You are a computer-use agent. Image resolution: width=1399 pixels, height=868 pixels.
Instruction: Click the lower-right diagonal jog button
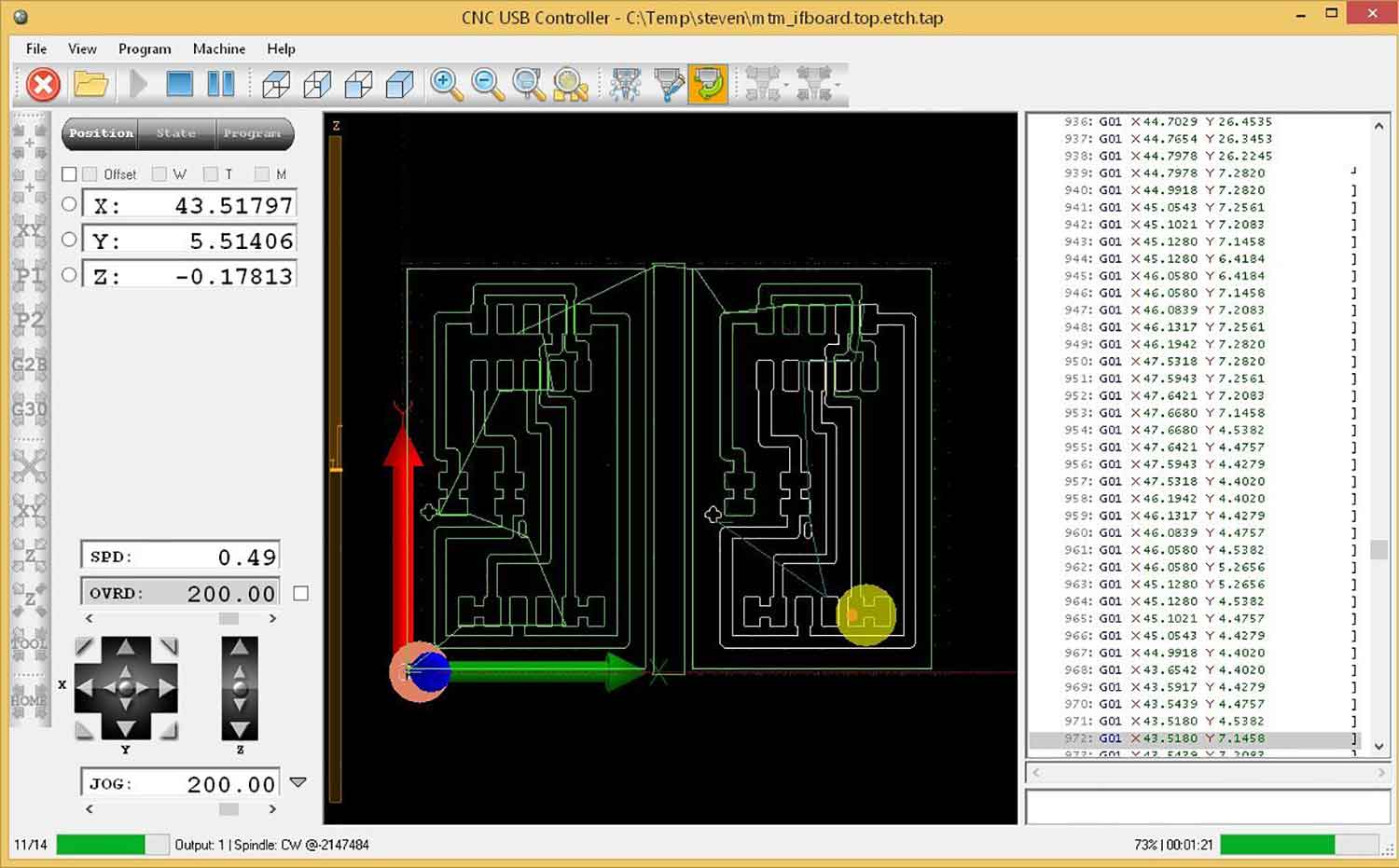[x=168, y=729]
